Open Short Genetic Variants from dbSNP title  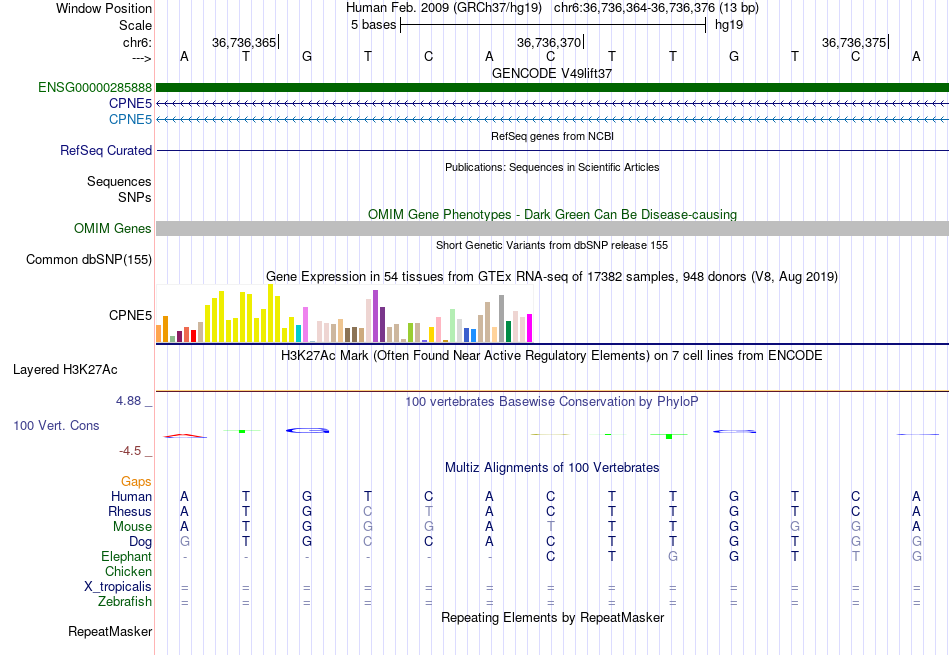tap(552, 245)
